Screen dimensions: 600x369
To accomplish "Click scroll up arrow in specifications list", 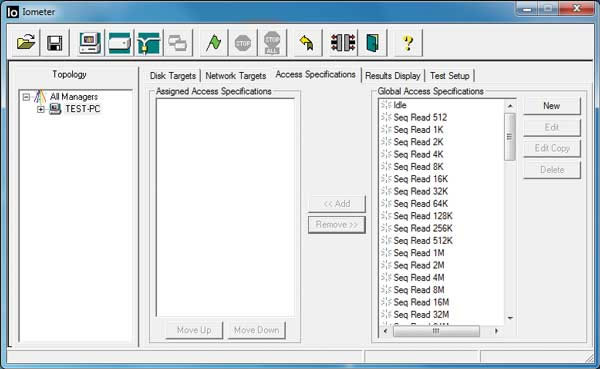I will tap(510, 106).
